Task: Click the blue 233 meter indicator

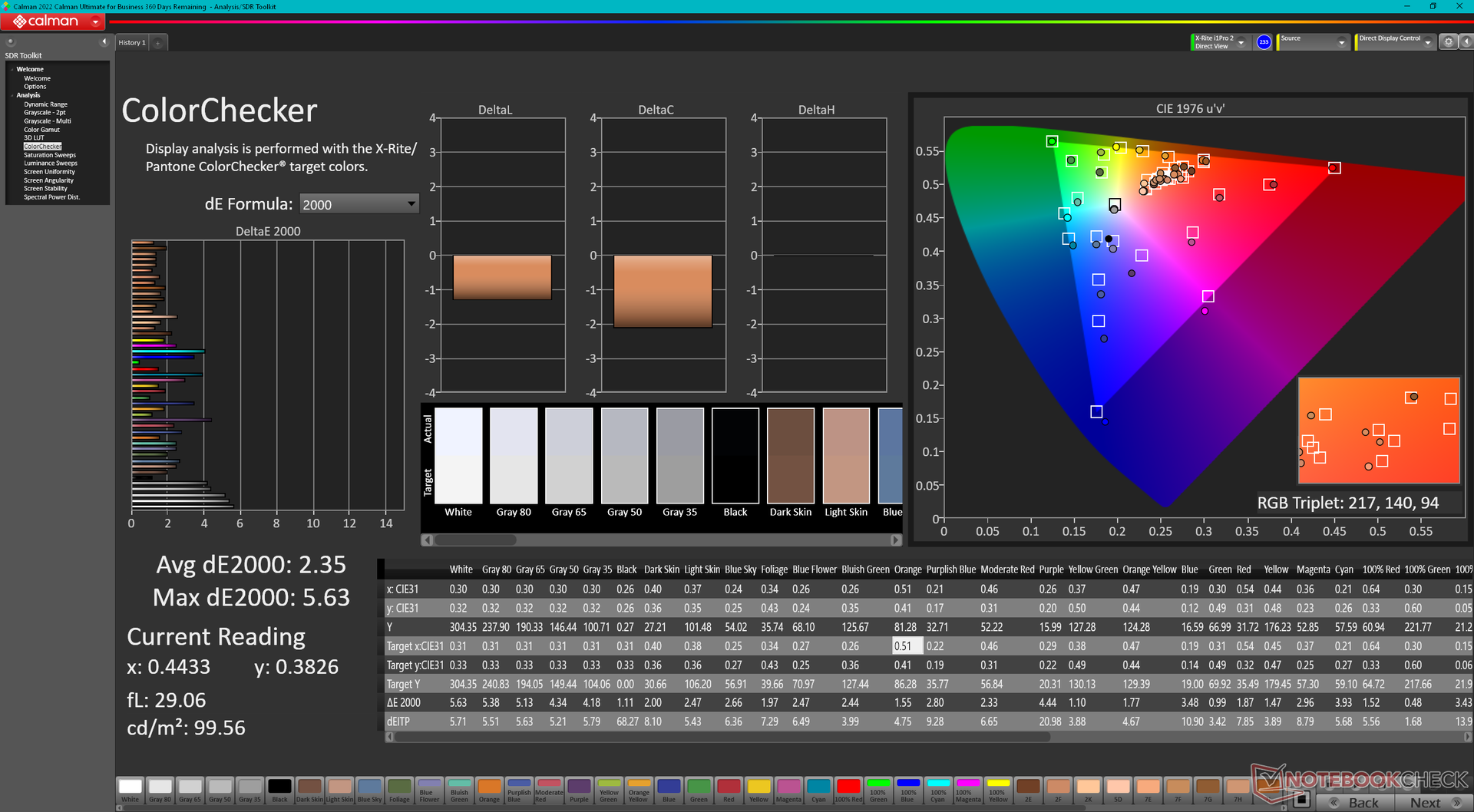Action: pos(1264,42)
